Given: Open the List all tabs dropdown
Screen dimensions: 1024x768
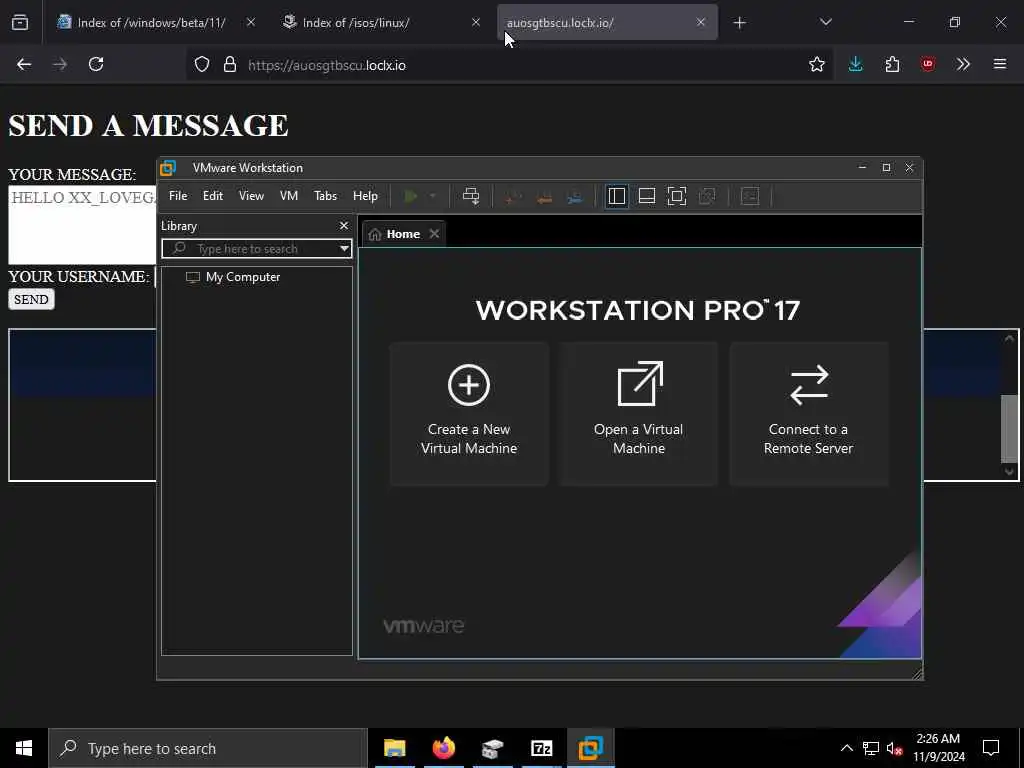Looking at the screenshot, I should [825, 22].
